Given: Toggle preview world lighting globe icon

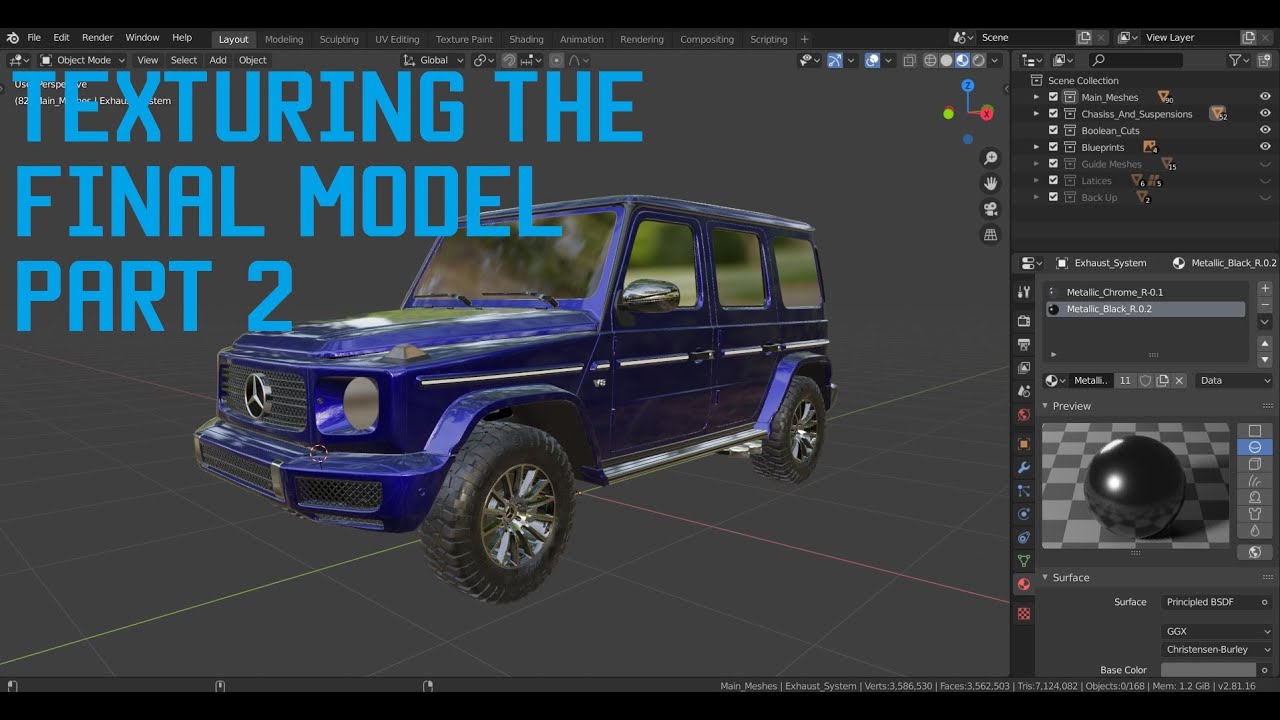Looking at the screenshot, I should [x=1255, y=552].
